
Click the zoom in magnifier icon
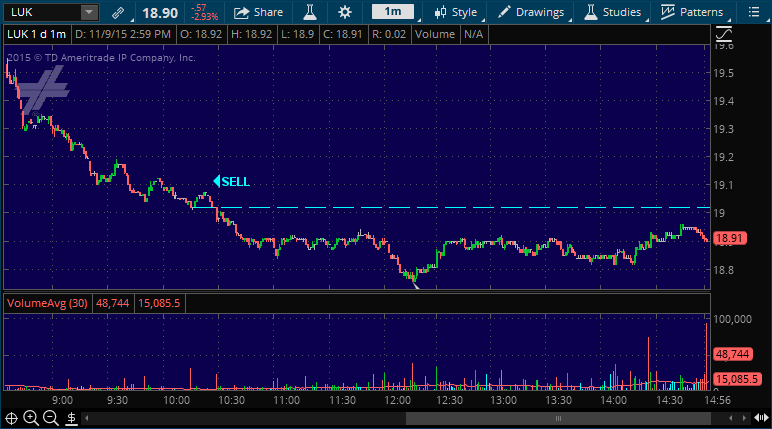point(31,418)
